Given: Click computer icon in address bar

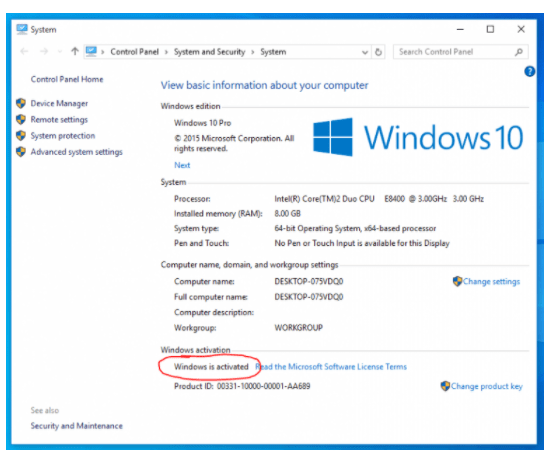Looking at the screenshot, I should click(x=91, y=51).
